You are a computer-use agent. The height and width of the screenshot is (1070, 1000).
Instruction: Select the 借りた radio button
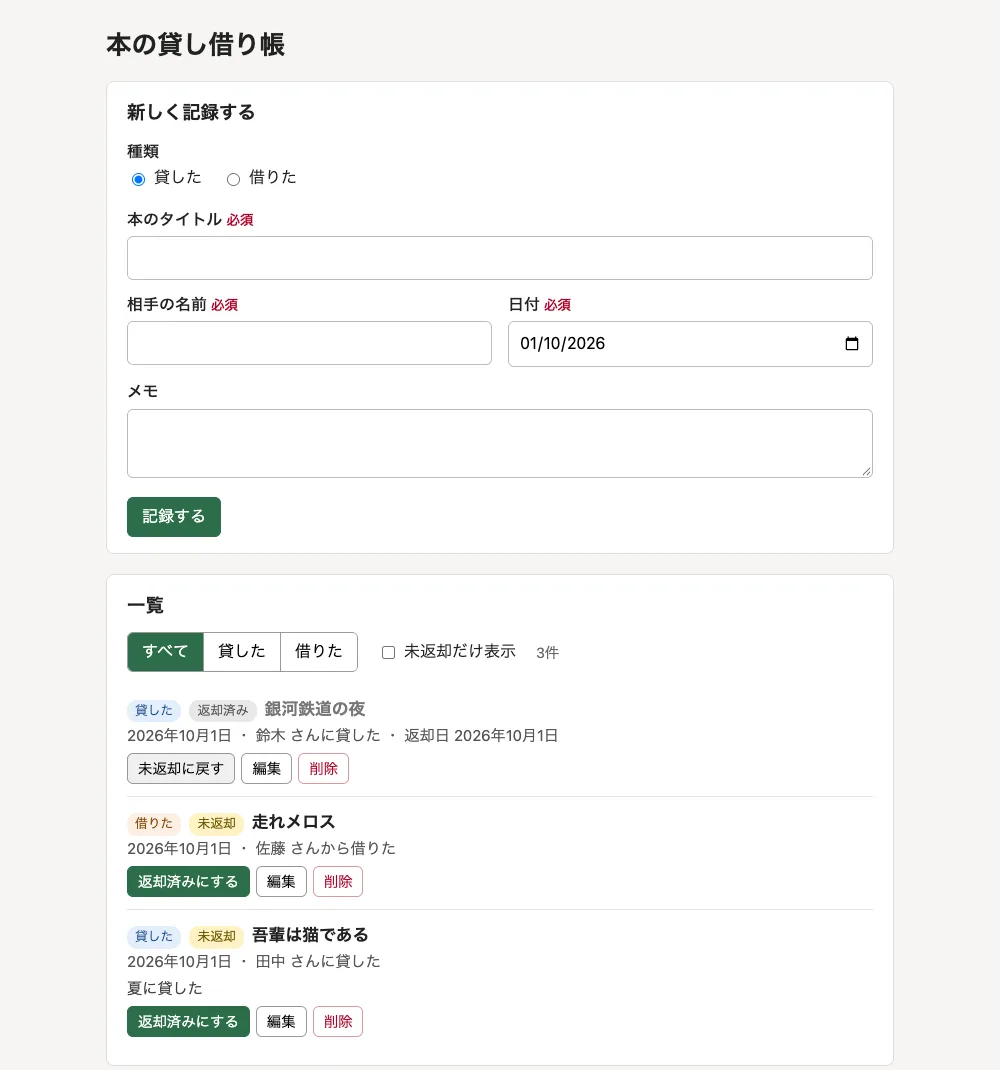pos(233,179)
